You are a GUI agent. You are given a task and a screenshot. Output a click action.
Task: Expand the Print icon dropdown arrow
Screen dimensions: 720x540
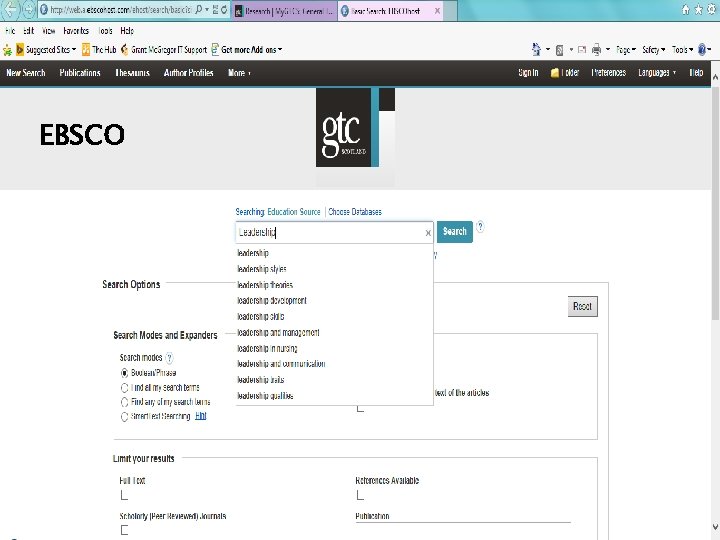[x=608, y=50]
